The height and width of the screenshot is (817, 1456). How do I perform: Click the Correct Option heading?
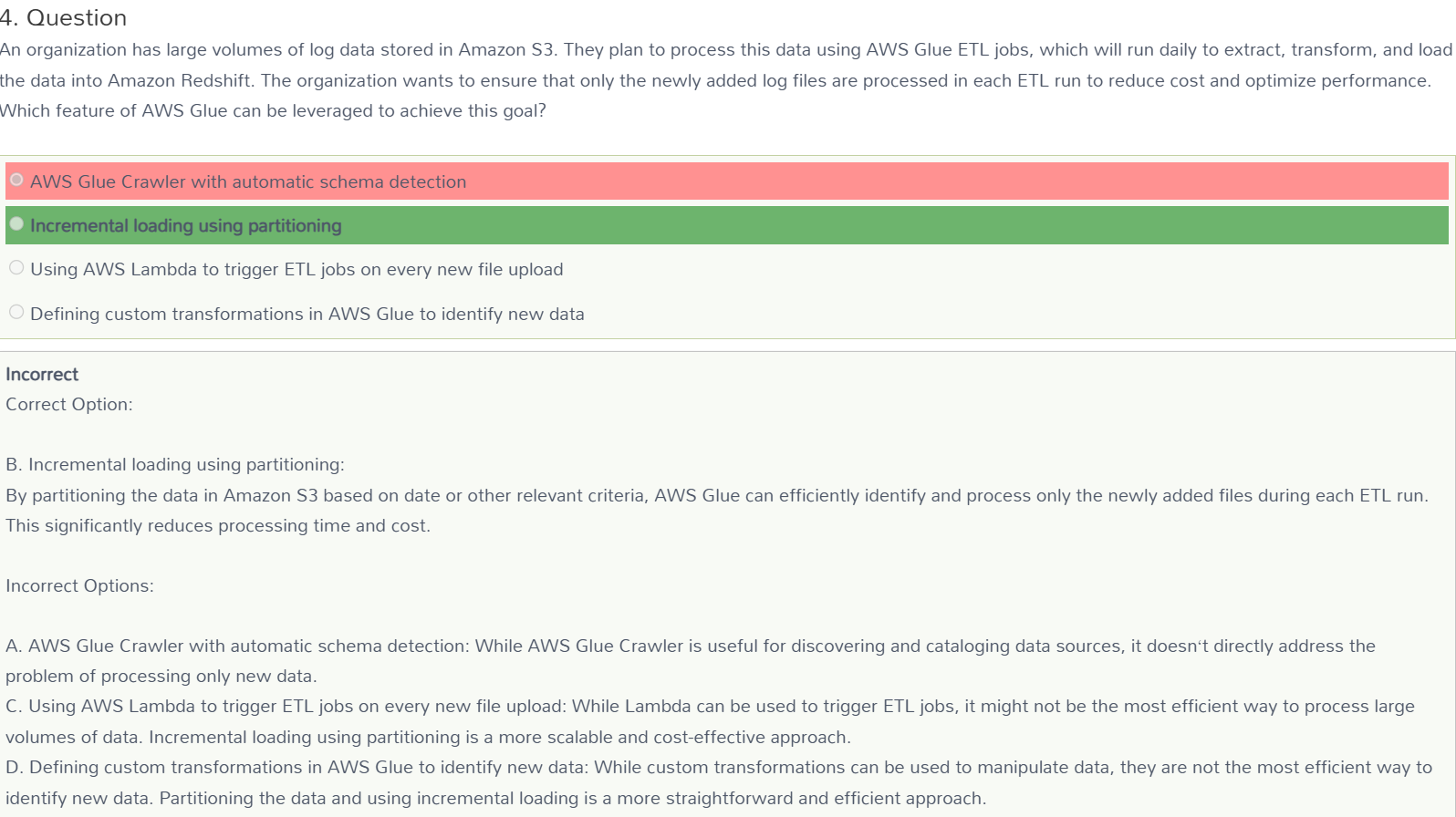pos(69,404)
